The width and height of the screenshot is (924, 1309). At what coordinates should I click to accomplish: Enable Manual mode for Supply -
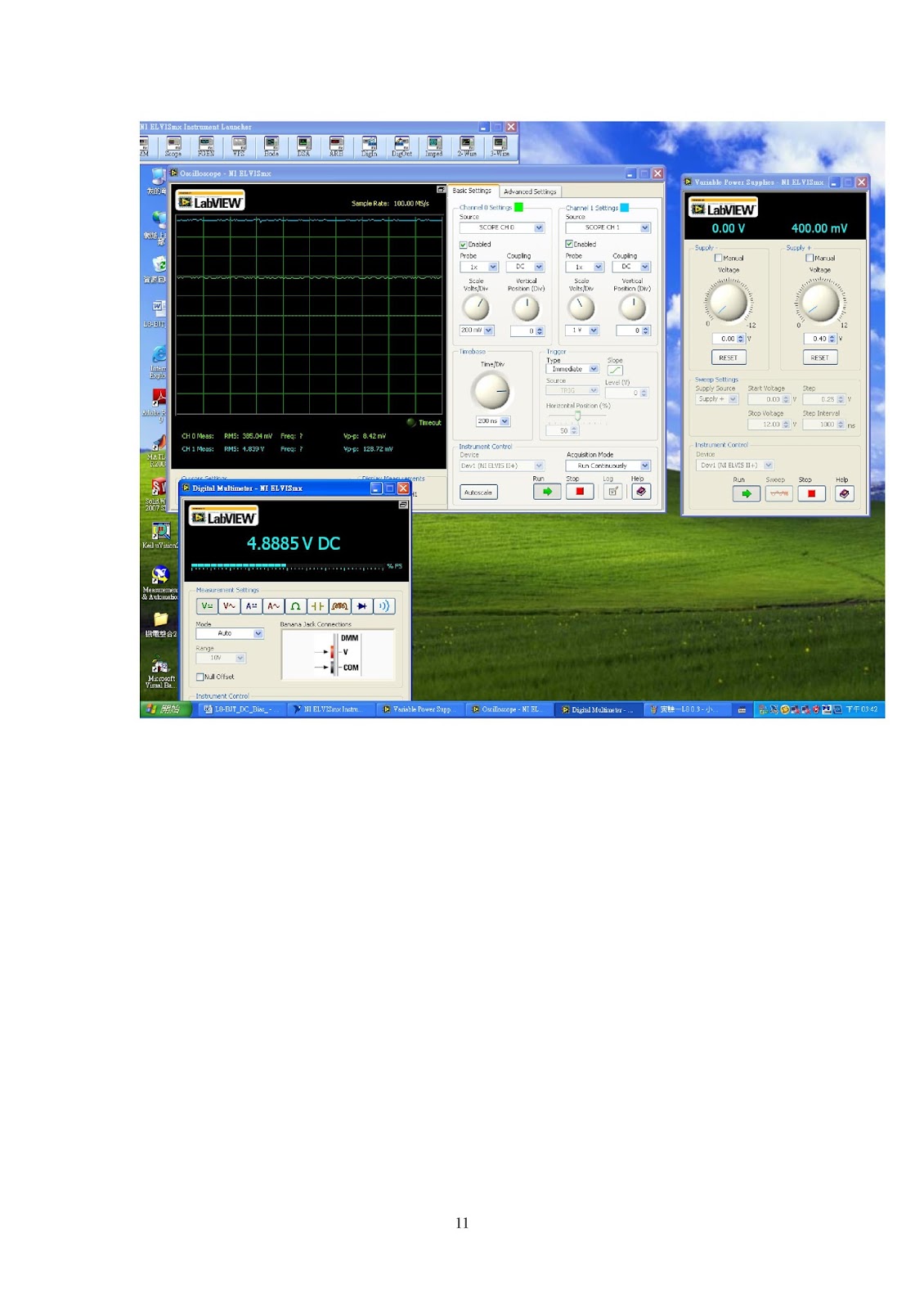point(719,258)
